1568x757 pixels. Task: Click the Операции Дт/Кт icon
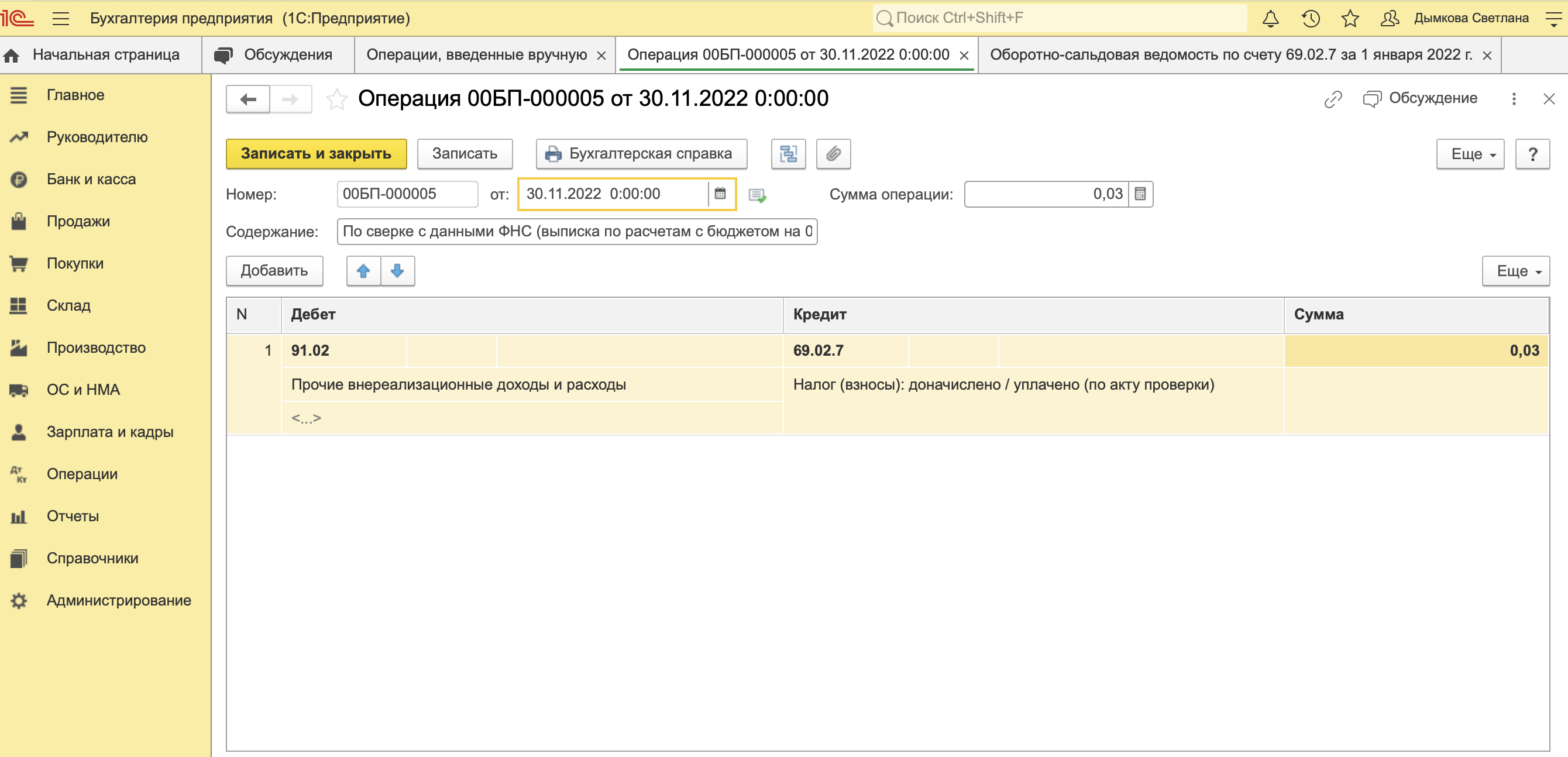pyautogui.click(x=19, y=474)
